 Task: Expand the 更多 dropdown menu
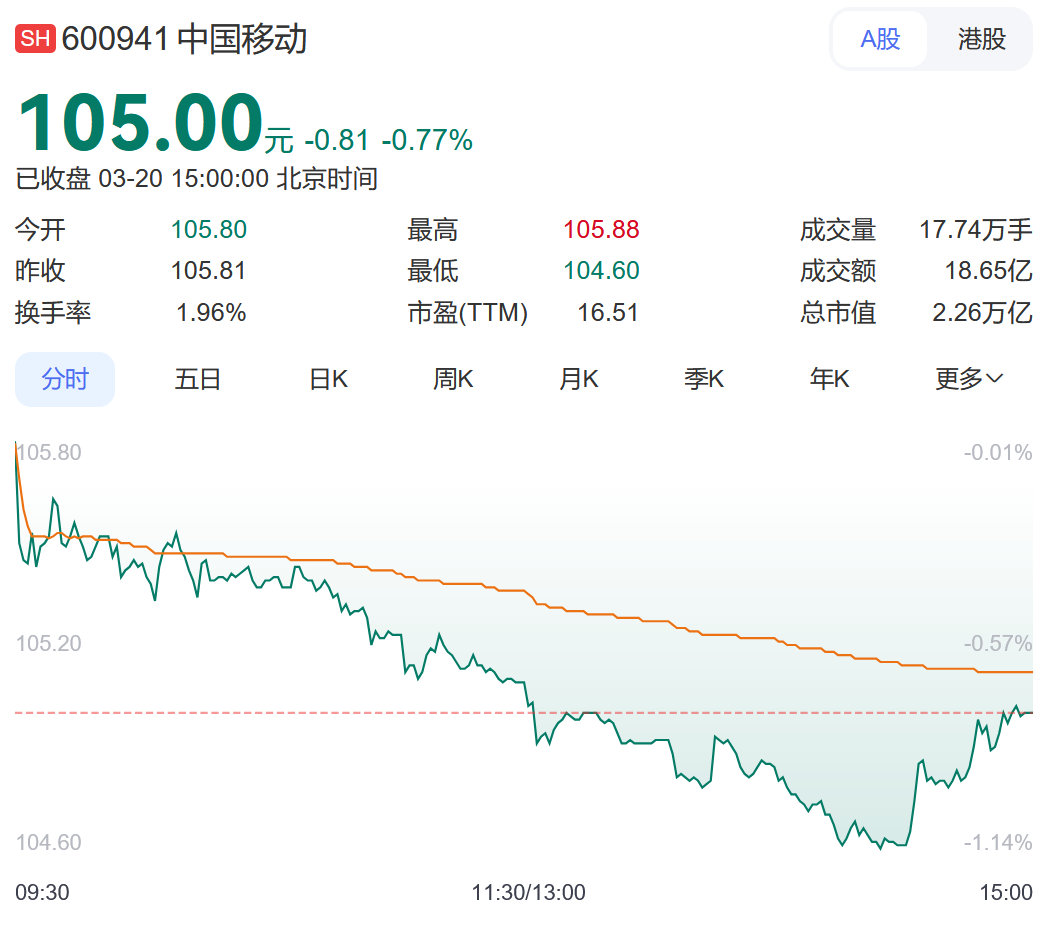pos(968,380)
